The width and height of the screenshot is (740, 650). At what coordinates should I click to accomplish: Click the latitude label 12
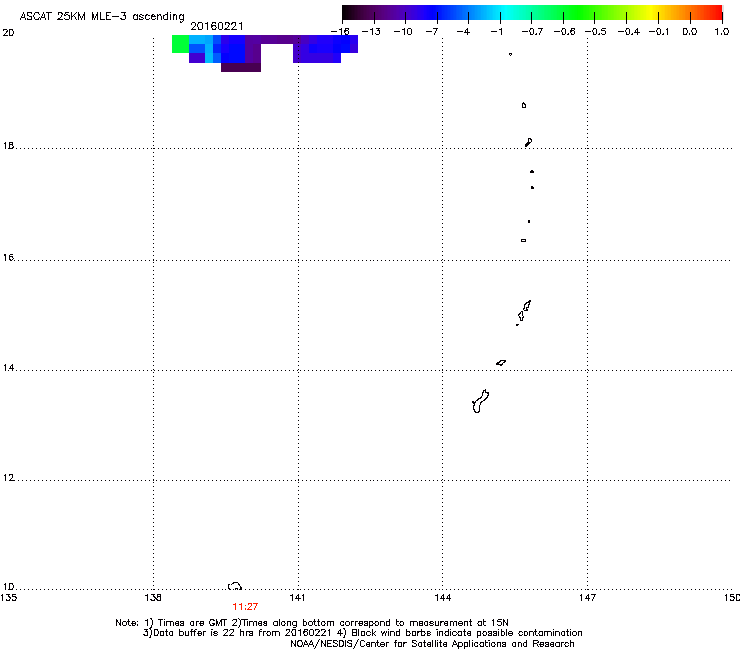(x=8, y=478)
